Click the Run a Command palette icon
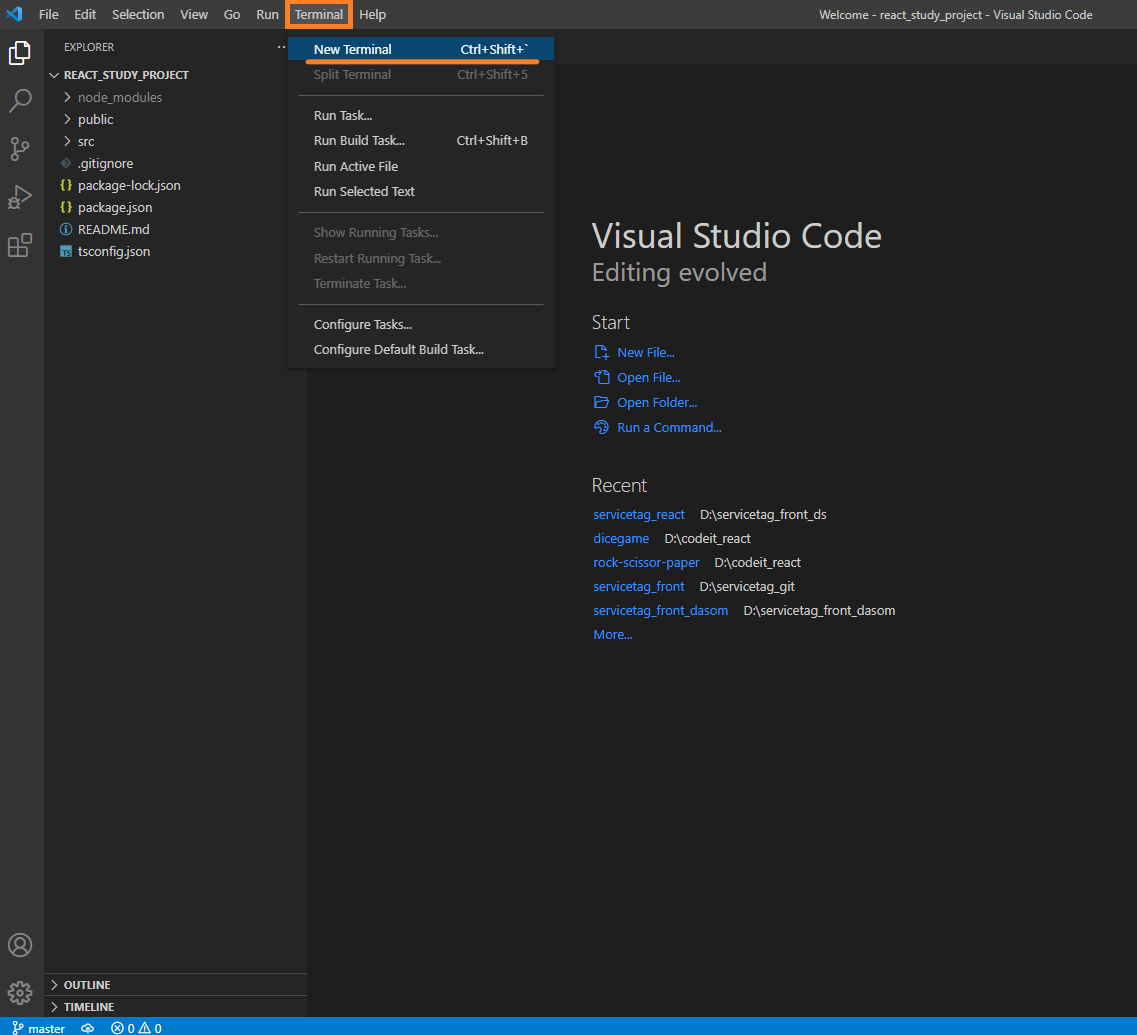This screenshot has width=1137, height=1035. (601, 427)
